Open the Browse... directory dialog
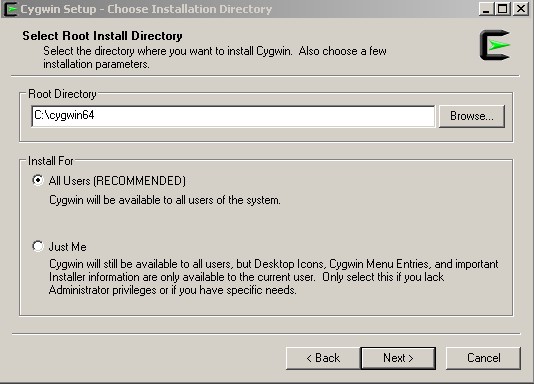The height and width of the screenshot is (384, 534). (472, 116)
